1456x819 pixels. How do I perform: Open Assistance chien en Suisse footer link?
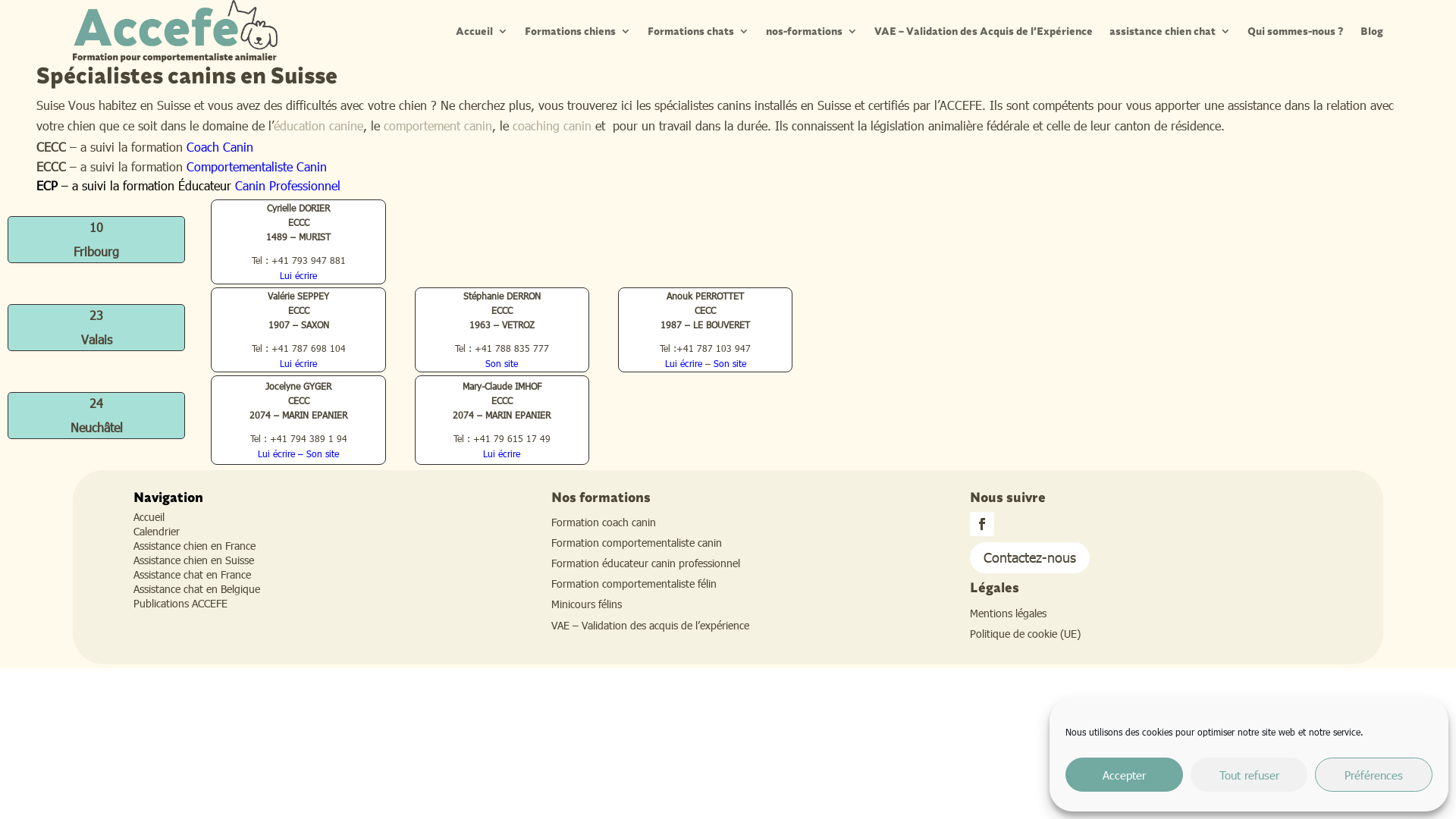[x=193, y=560]
